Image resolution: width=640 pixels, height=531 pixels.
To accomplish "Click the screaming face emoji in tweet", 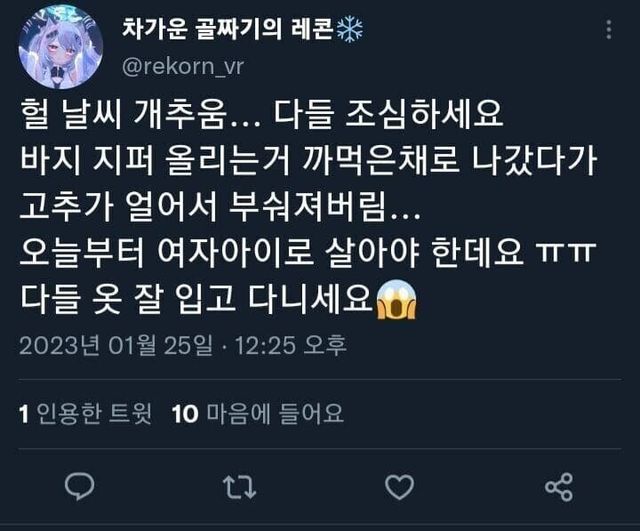I will point(396,300).
